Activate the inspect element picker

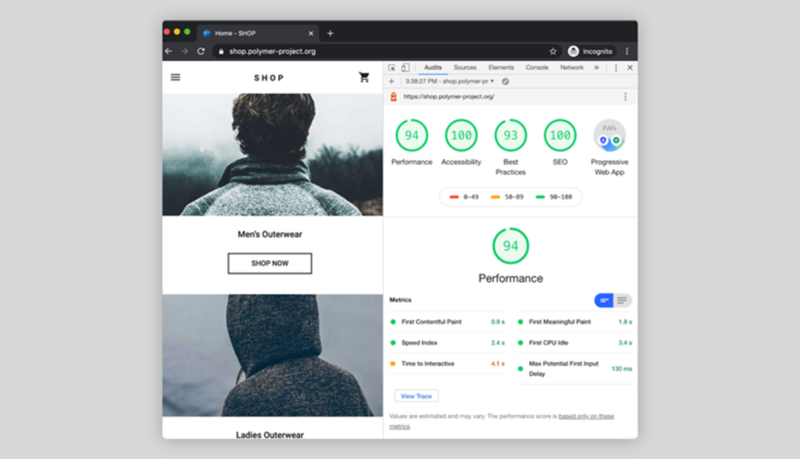click(x=392, y=67)
